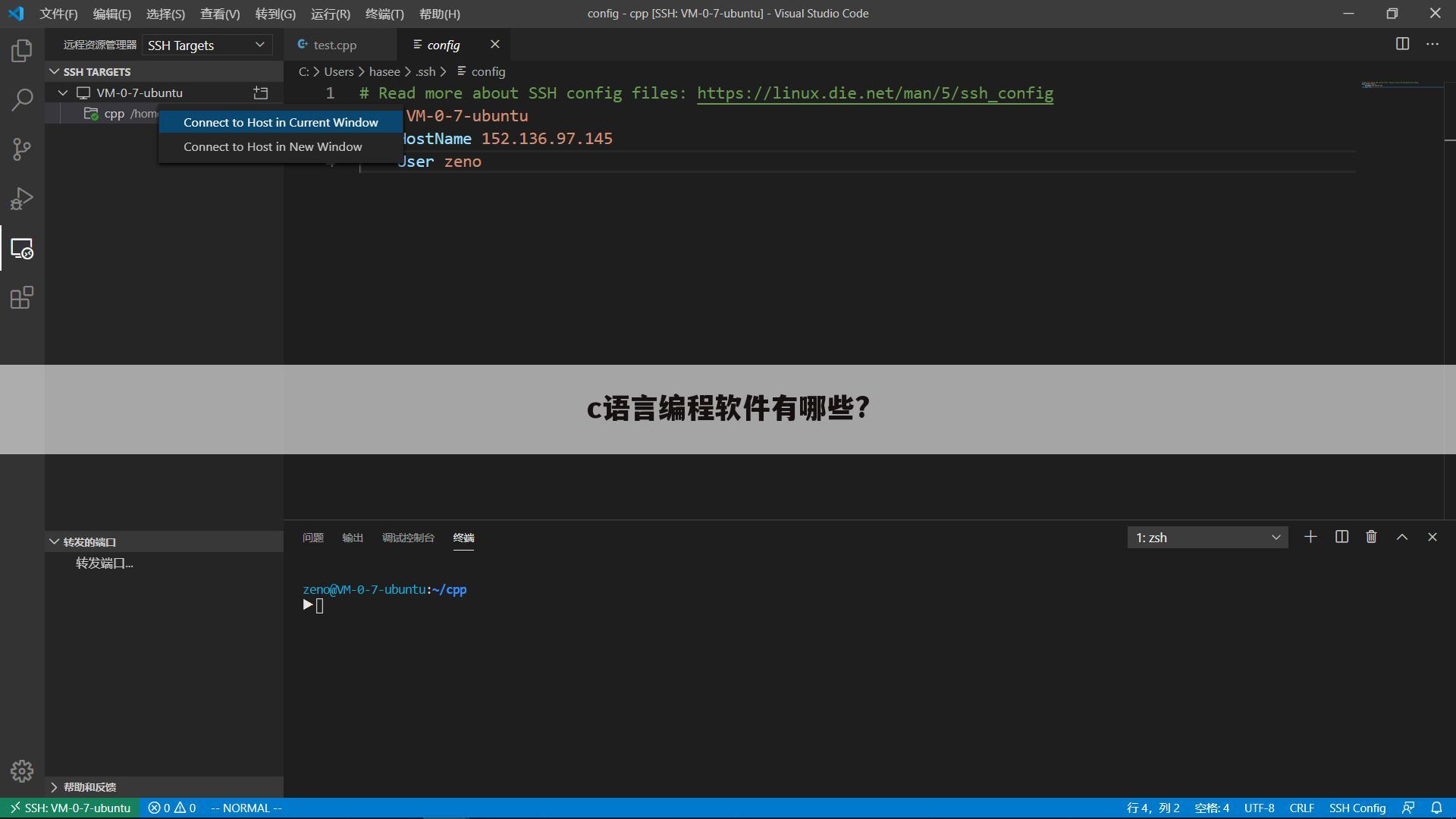Click the 行 4, 列 2 cursor position
Screen dimensions: 1456x819
(x=1153, y=808)
